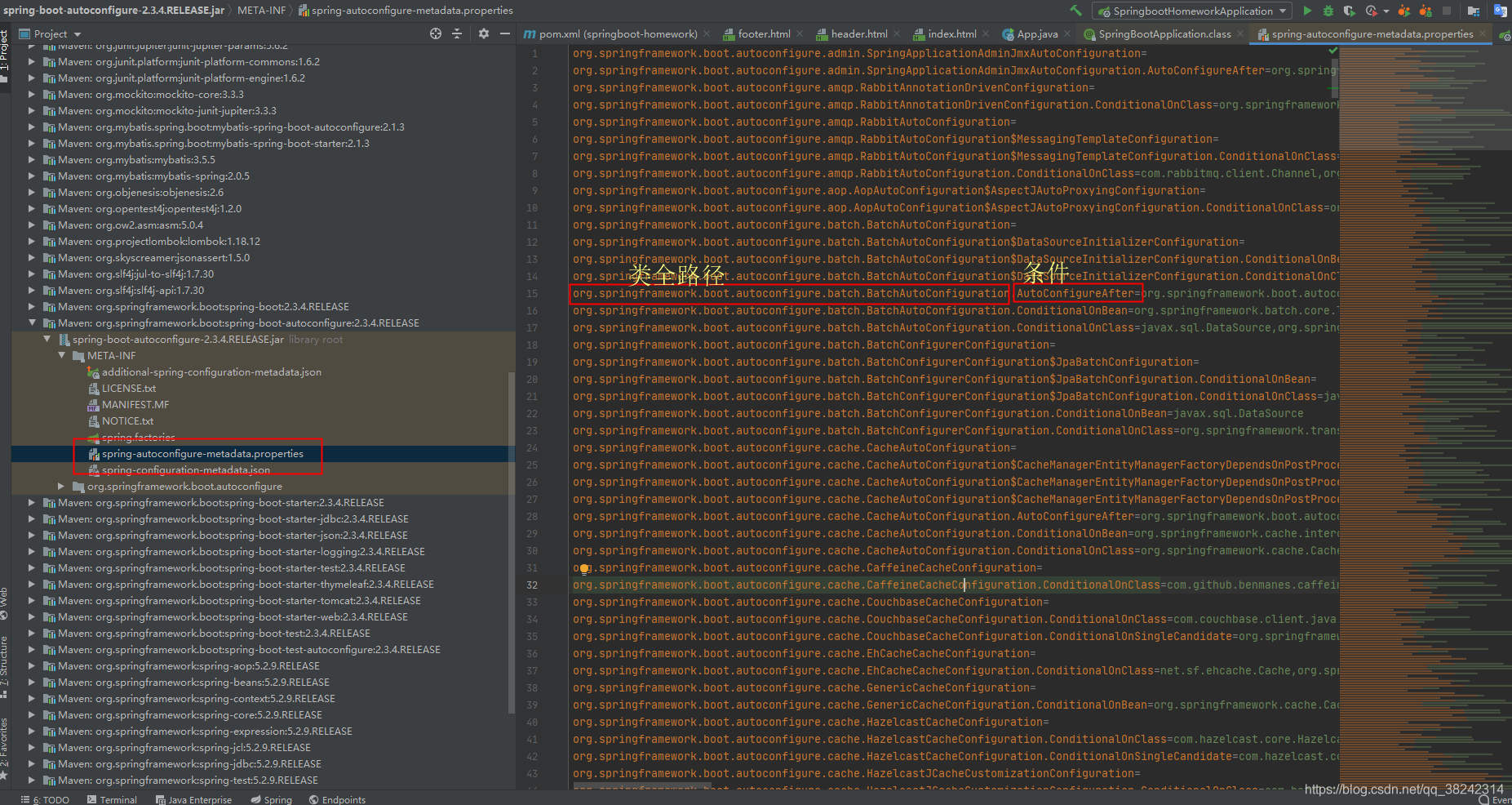1512x805 pixels.
Task: Open the Endpoints tool window
Action: tap(337, 799)
